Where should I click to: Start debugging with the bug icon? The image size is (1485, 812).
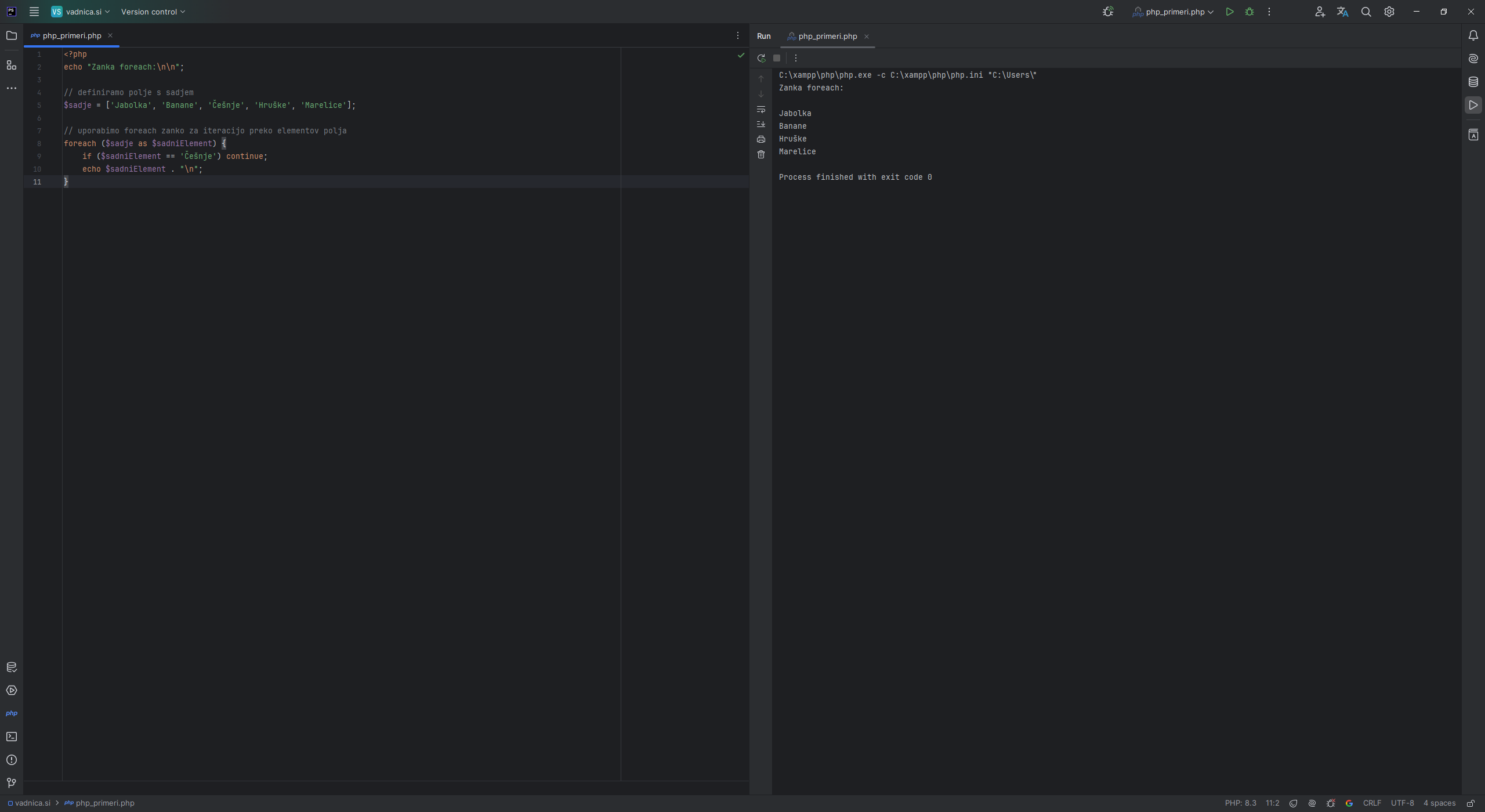click(1249, 12)
